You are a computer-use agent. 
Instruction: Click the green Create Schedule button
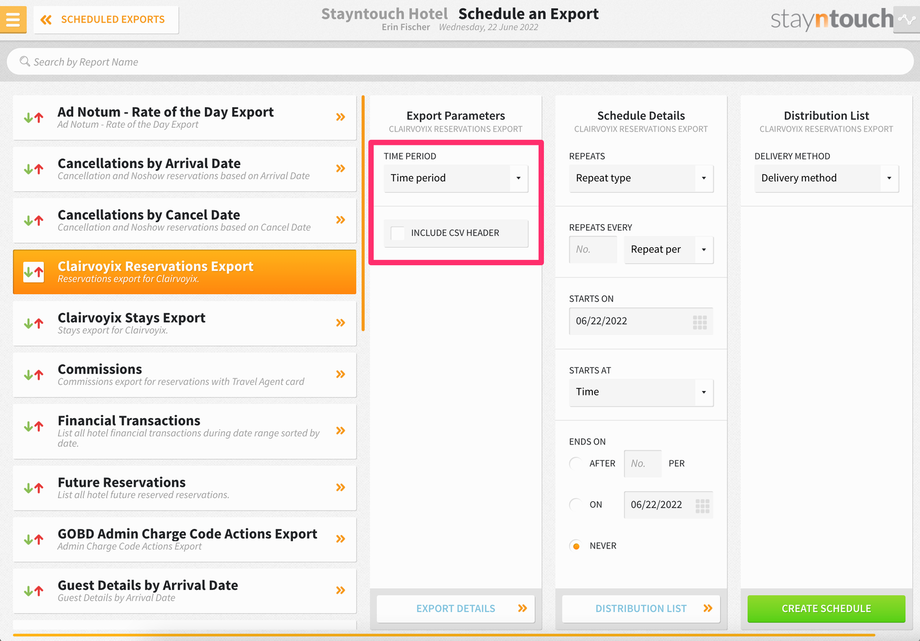(826, 609)
